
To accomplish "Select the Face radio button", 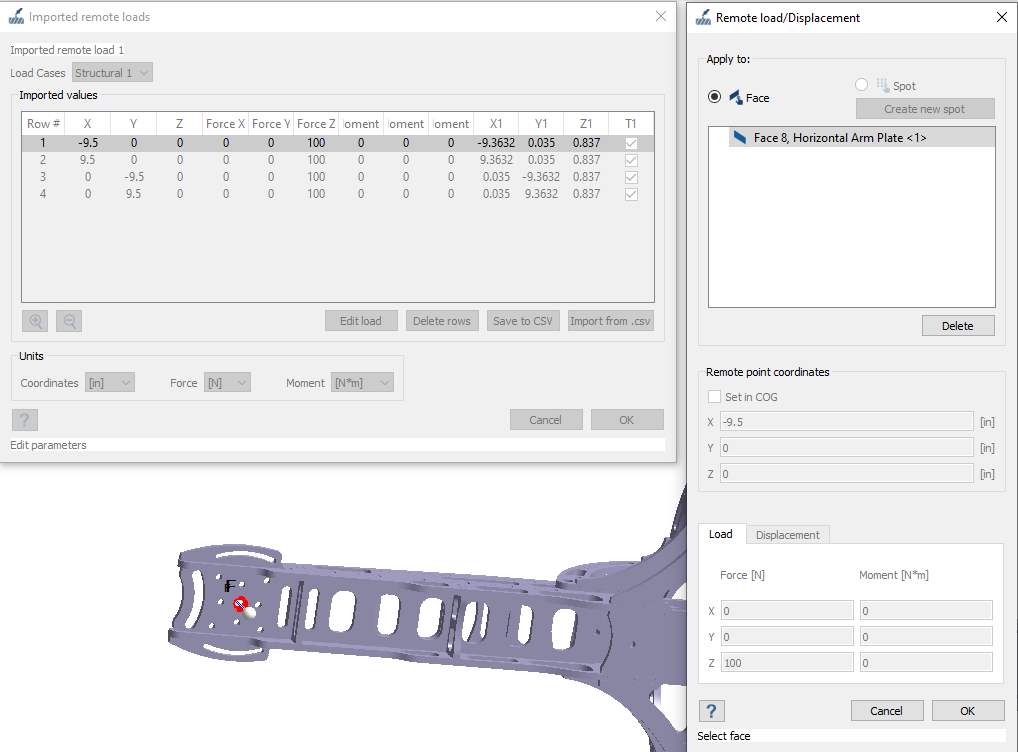I will (x=714, y=97).
